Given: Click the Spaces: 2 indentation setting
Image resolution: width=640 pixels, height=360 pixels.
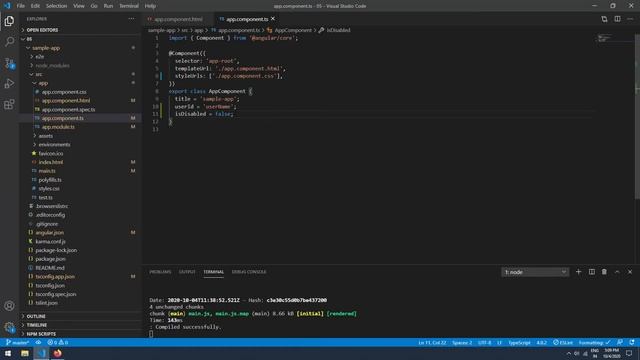Looking at the screenshot, I should tap(462, 342).
